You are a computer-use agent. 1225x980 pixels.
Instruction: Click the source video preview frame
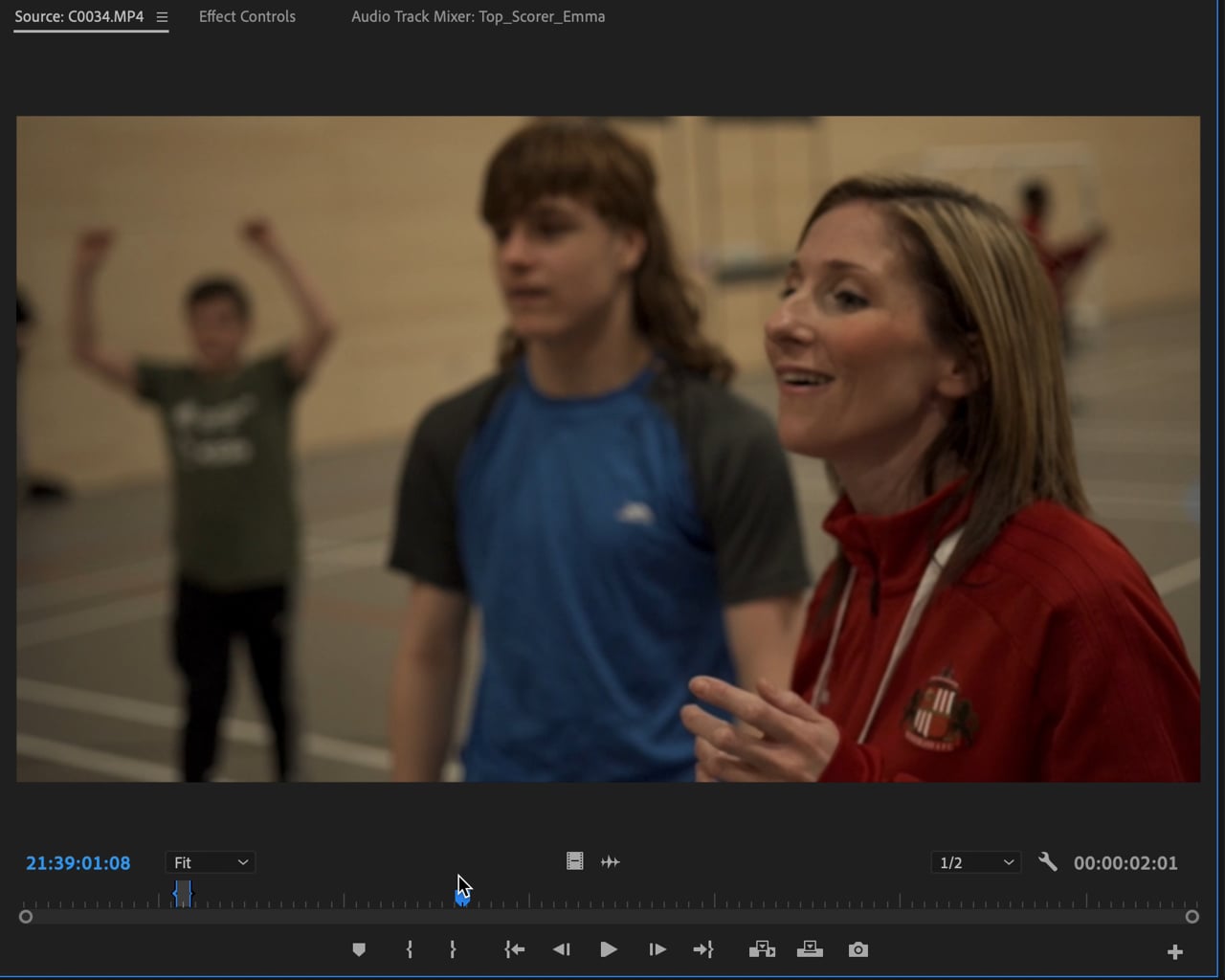608,449
